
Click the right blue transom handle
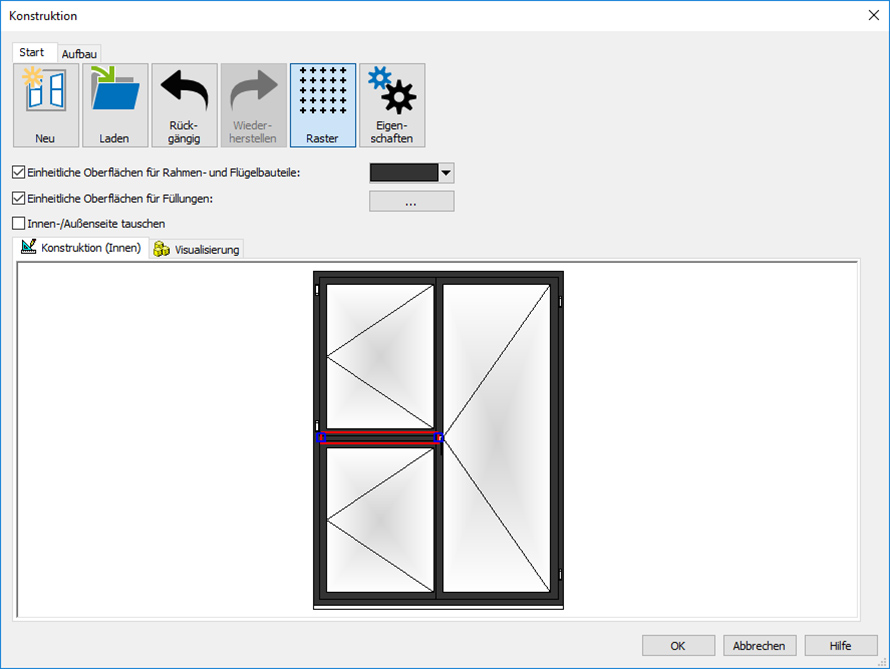(438, 437)
